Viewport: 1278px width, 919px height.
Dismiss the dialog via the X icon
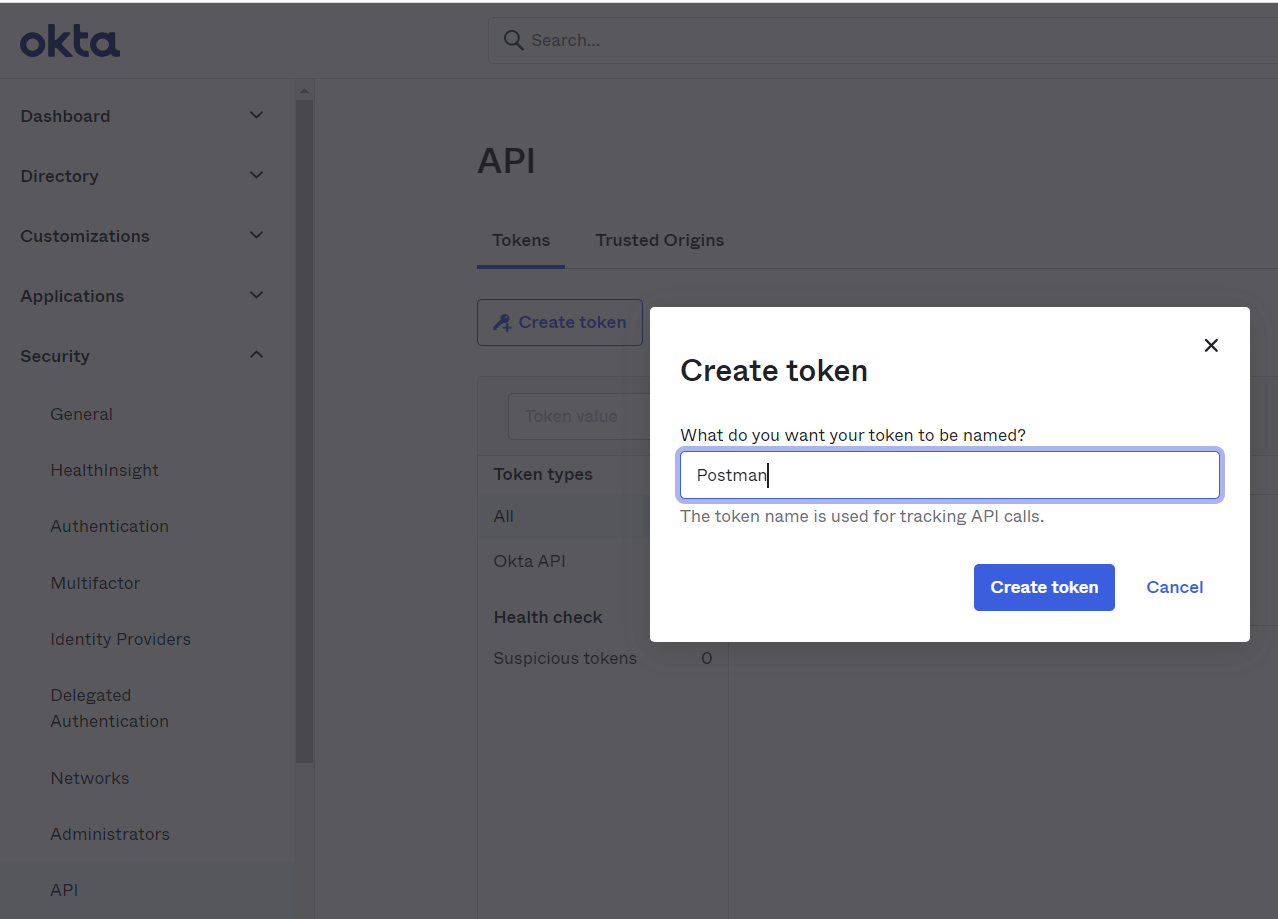[1211, 345]
